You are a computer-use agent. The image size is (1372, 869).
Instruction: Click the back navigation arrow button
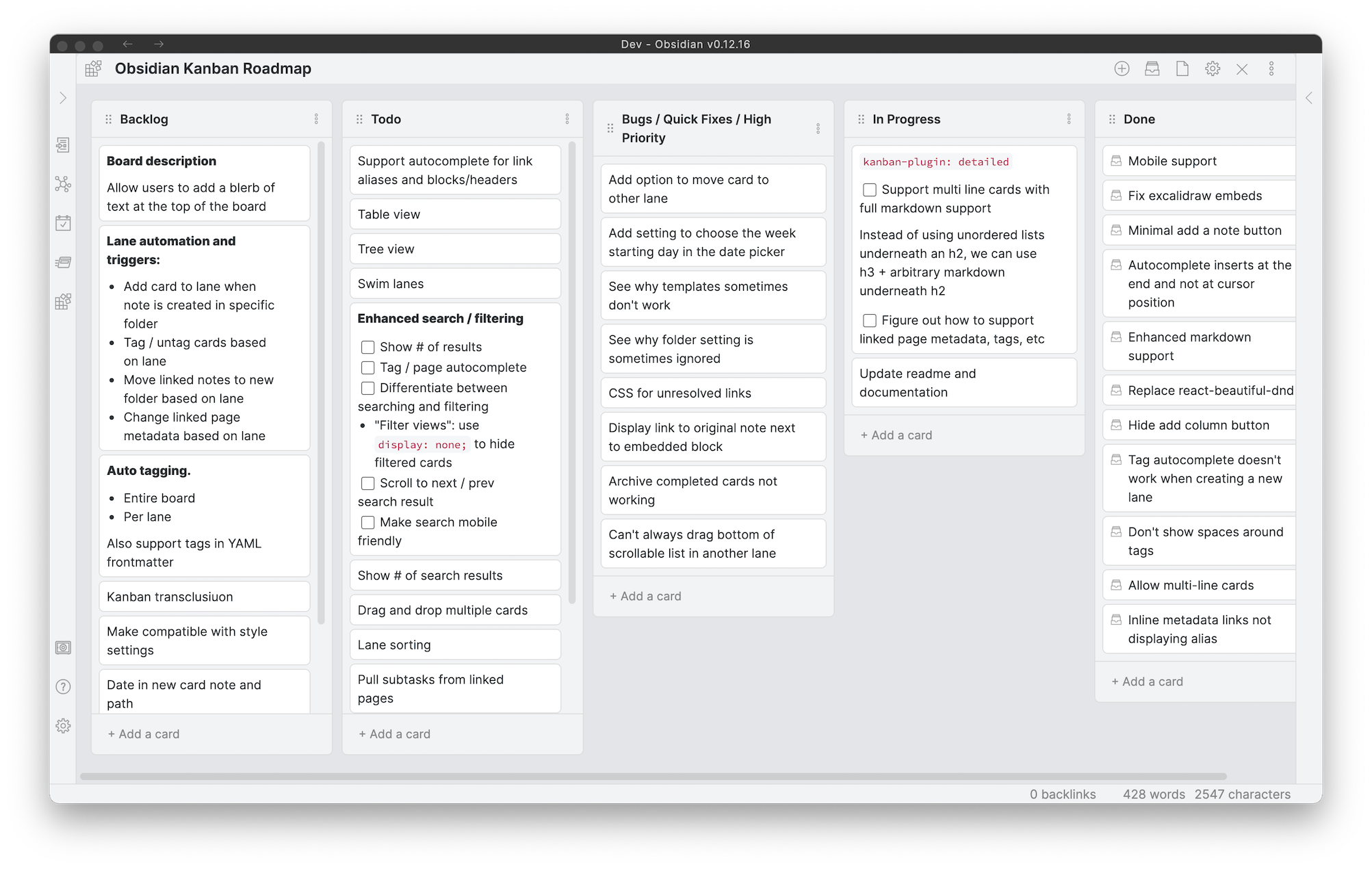128,44
